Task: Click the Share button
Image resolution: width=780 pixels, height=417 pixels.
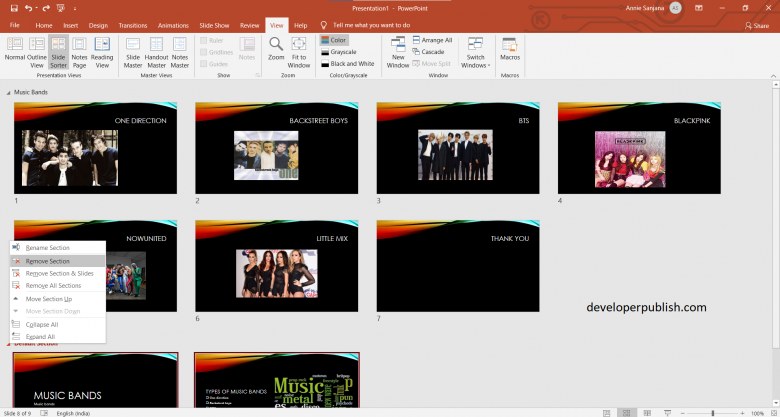Action: tap(757, 25)
